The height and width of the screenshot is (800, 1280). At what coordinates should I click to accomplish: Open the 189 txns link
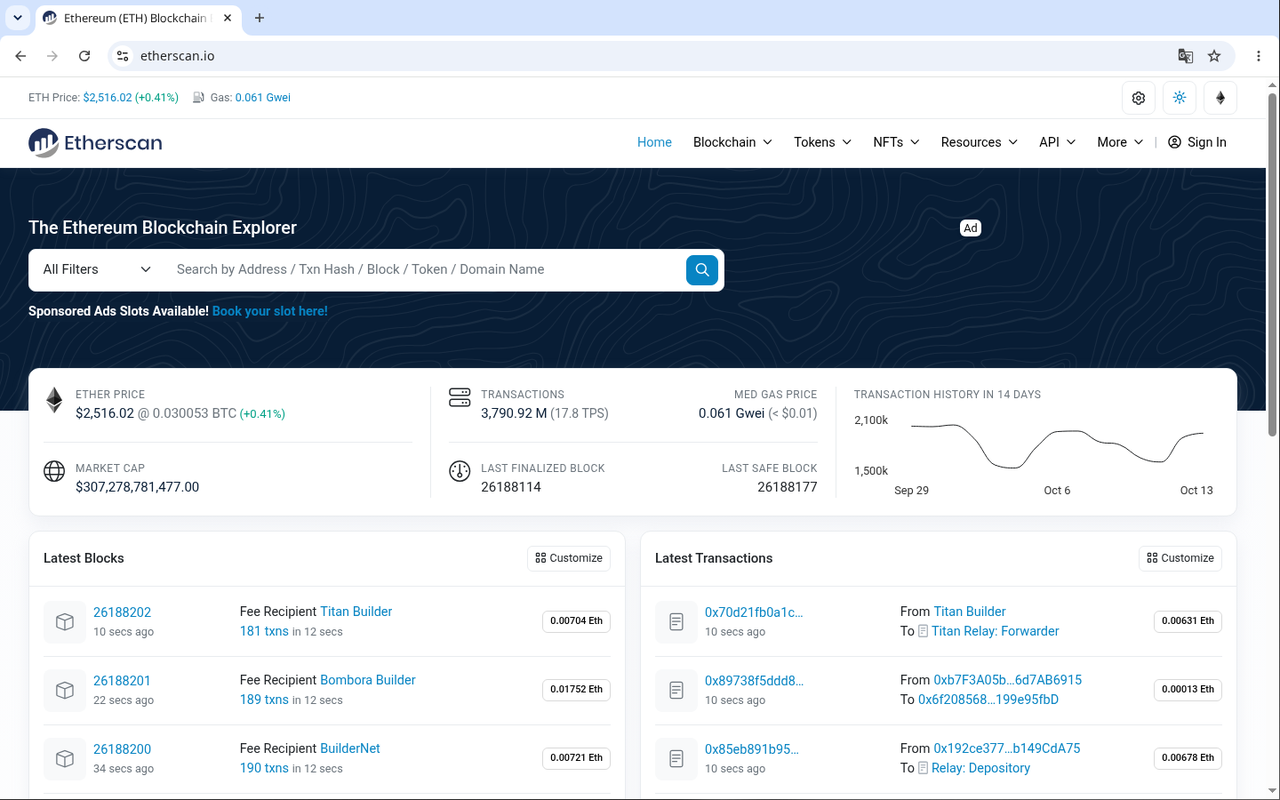pos(264,700)
